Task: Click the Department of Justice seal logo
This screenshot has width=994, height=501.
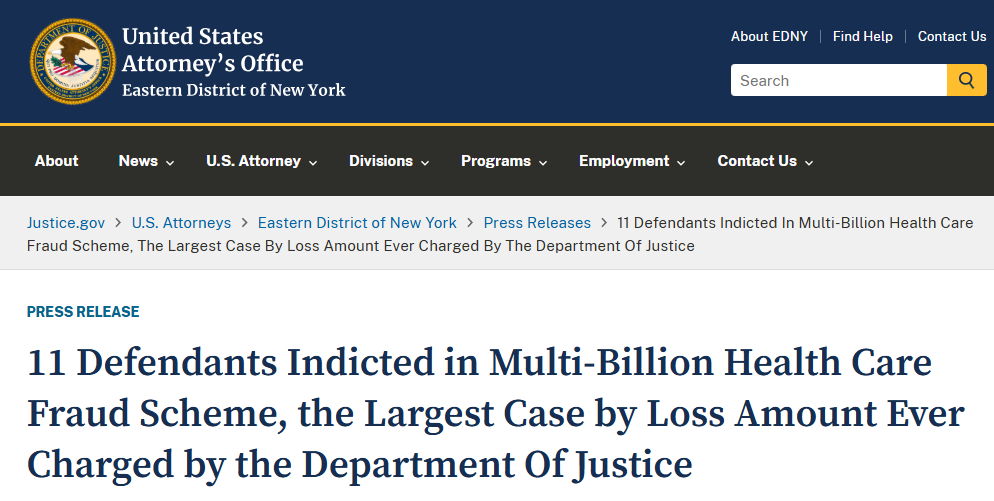Action: point(73,61)
